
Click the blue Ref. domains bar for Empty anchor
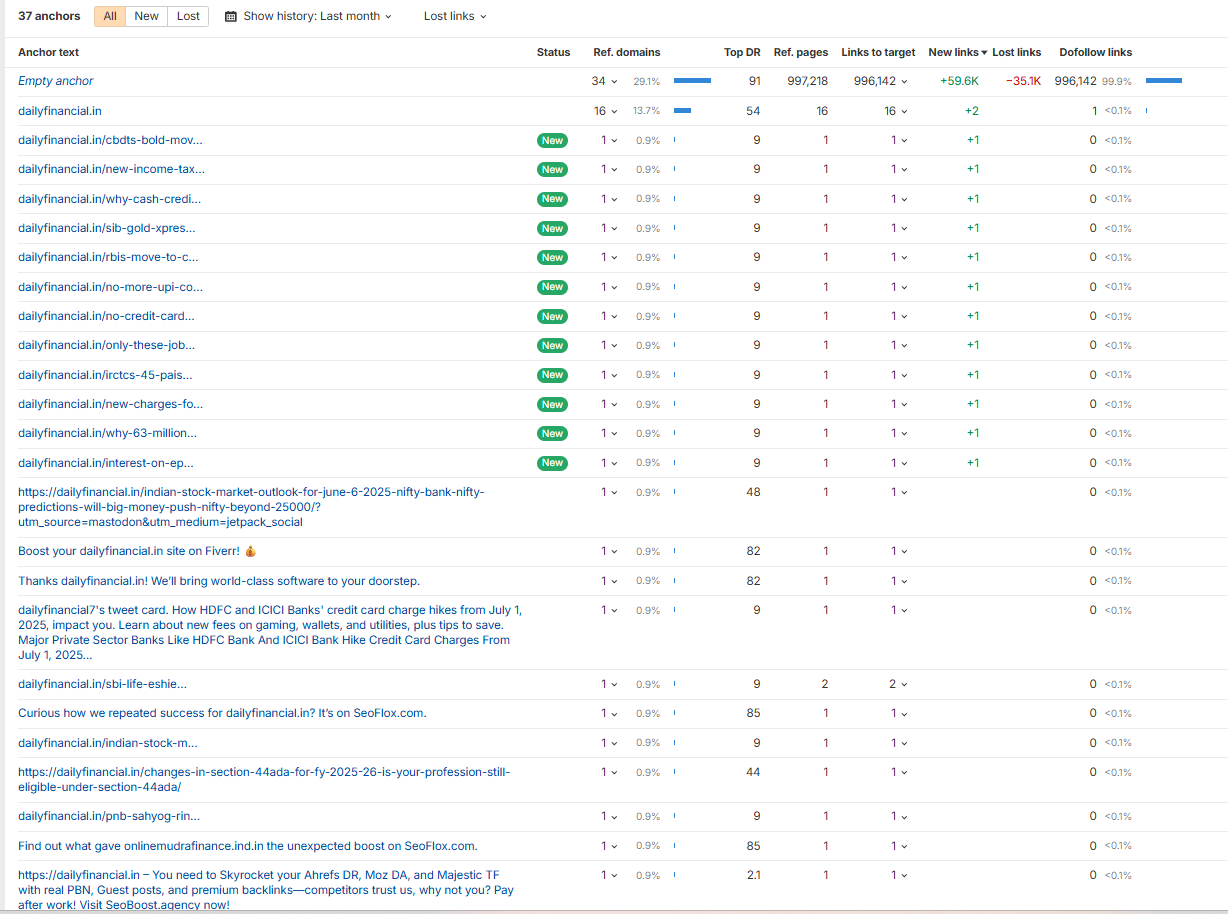click(x=692, y=81)
